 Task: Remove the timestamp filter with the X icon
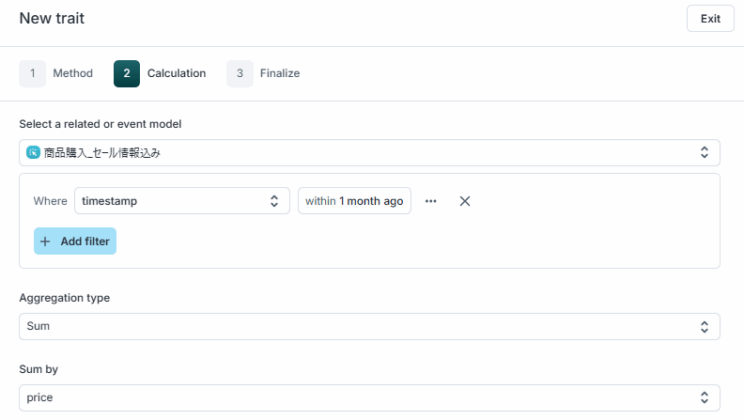[465, 201]
